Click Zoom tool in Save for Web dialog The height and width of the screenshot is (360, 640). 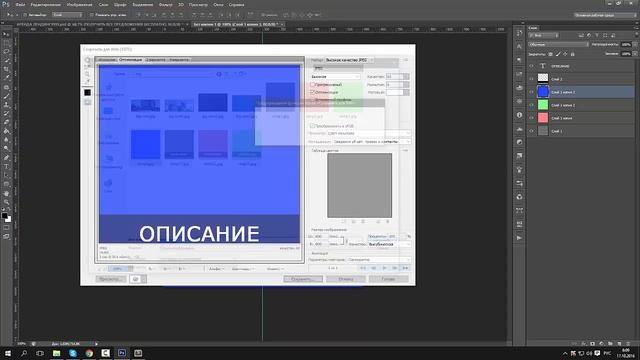tap(87, 74)
